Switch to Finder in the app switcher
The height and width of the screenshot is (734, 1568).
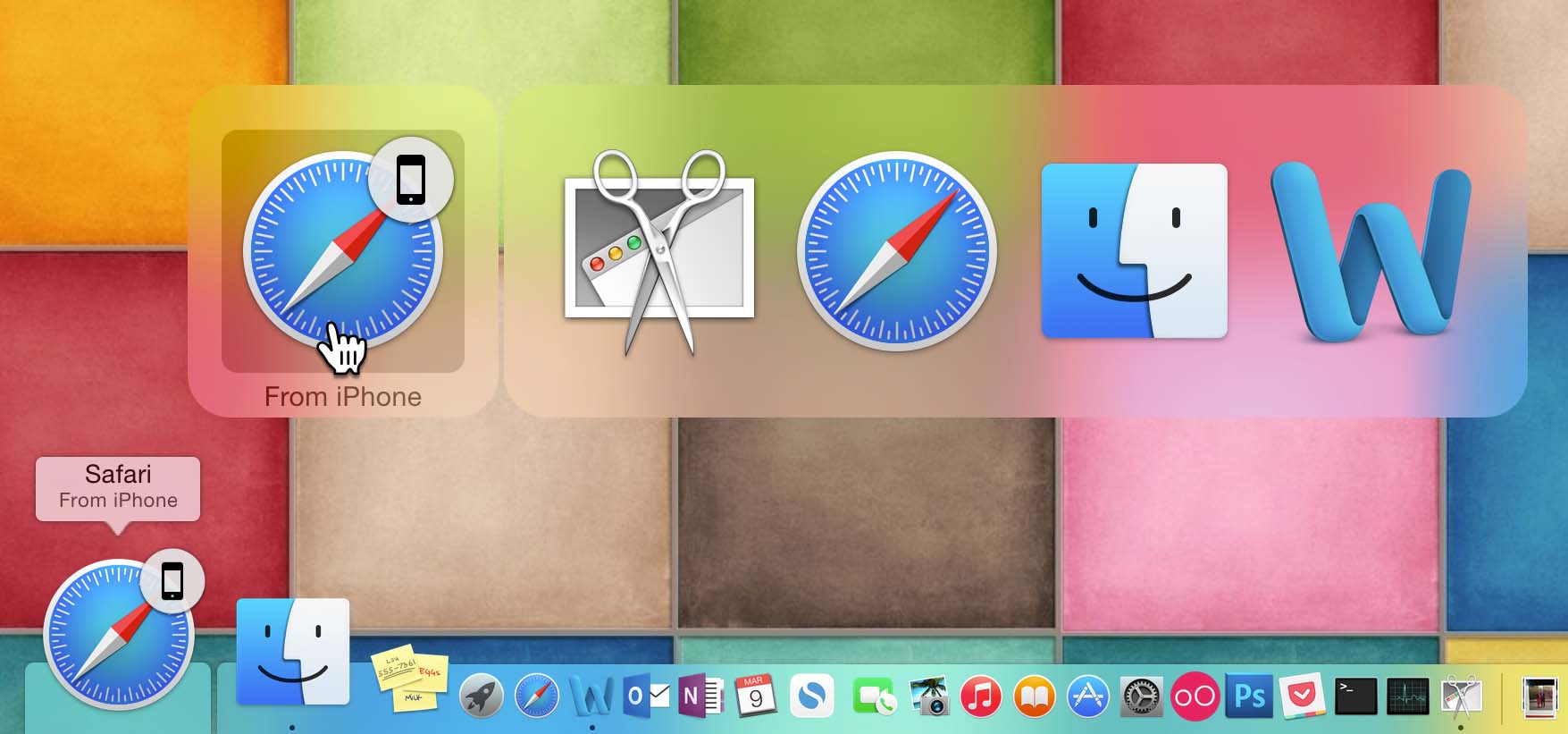pos(1135,251)
